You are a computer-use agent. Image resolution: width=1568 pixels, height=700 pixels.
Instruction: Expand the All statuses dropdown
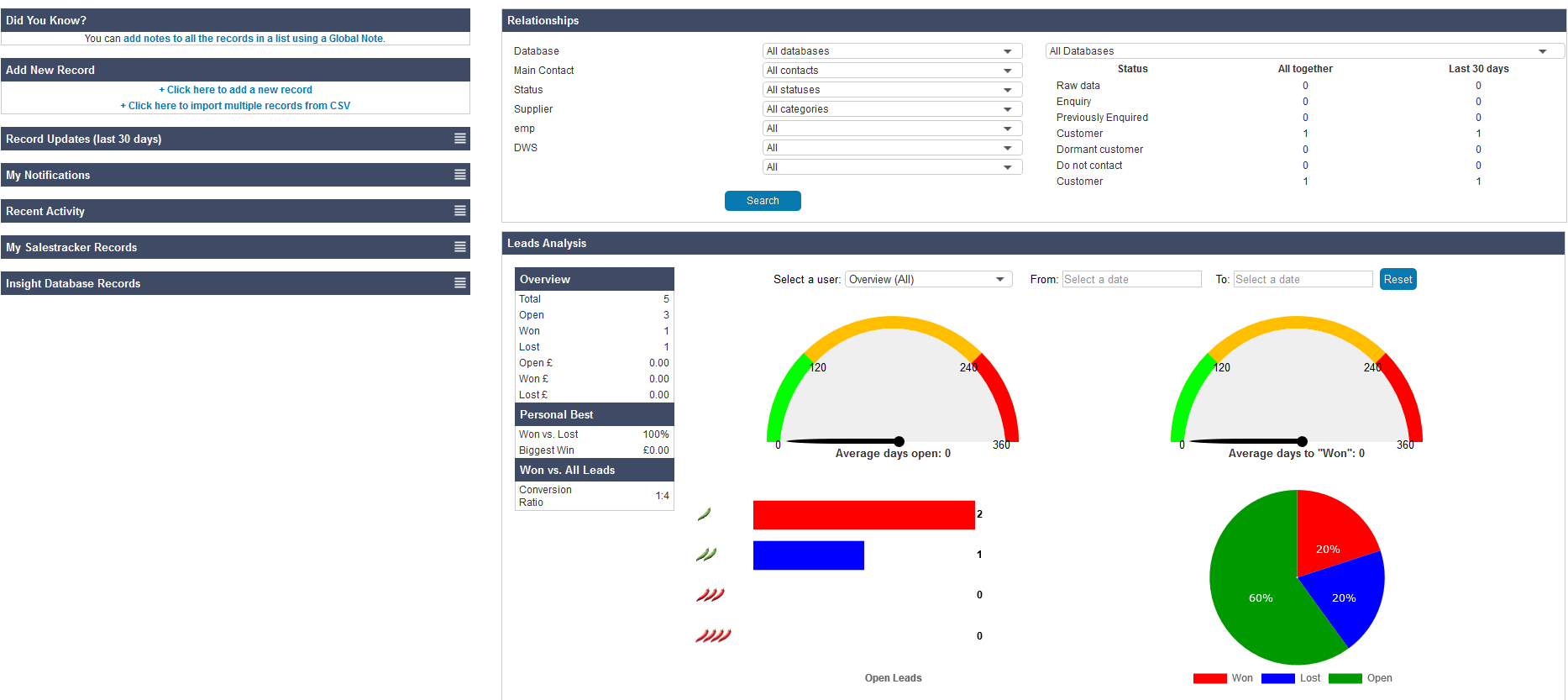click(891, 90)
